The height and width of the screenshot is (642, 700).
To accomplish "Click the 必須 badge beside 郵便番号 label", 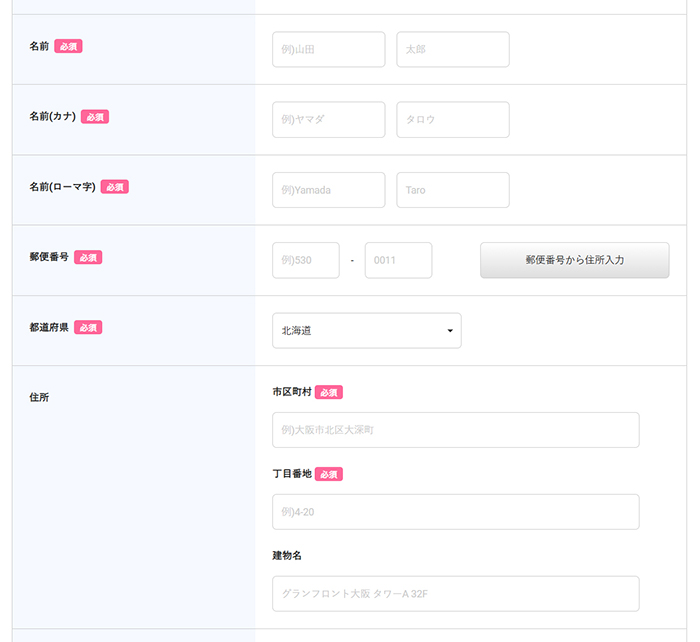I will 88,257.
